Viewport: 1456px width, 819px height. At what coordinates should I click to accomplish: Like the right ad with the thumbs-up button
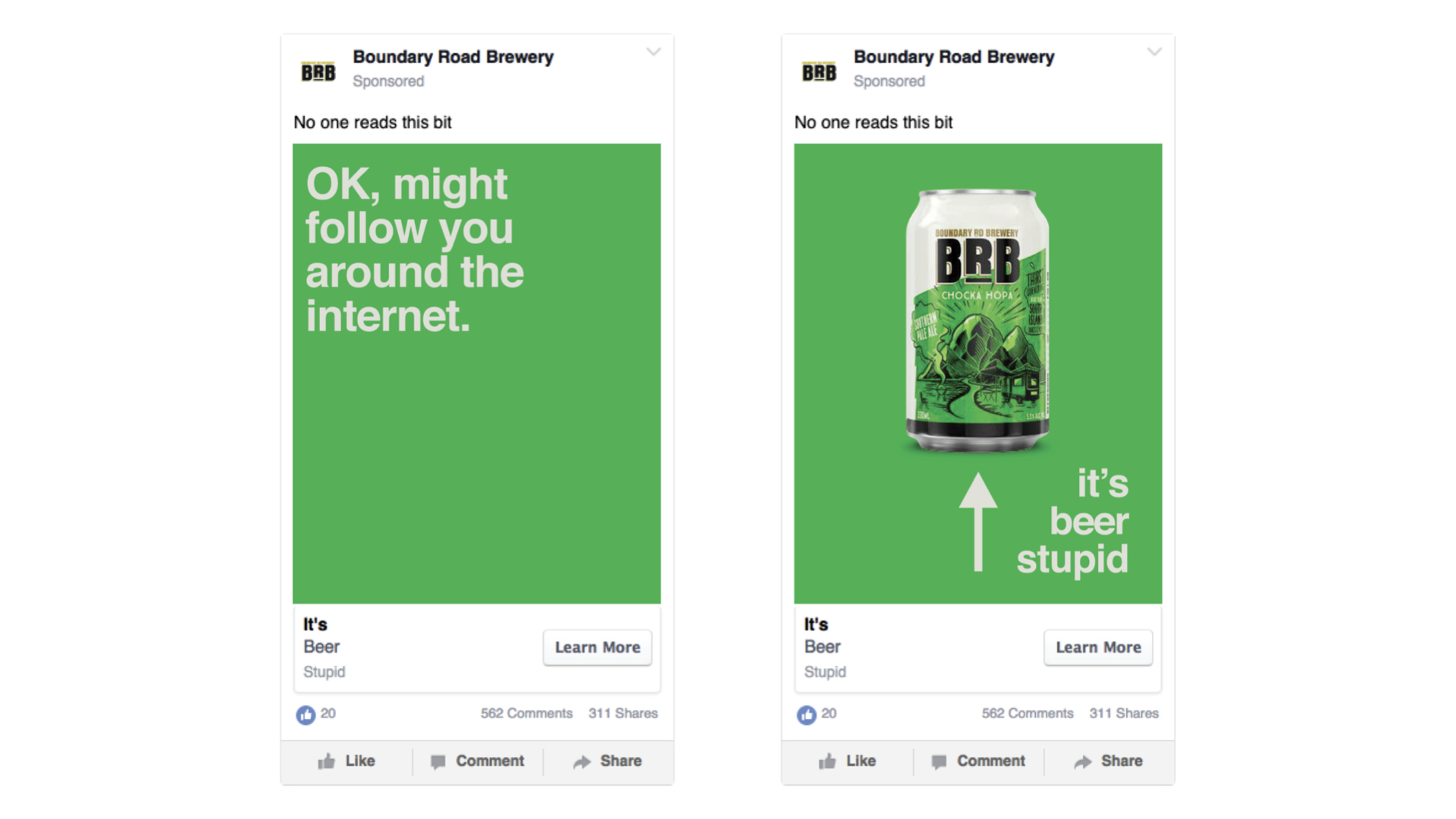click(x=847, y=761)
